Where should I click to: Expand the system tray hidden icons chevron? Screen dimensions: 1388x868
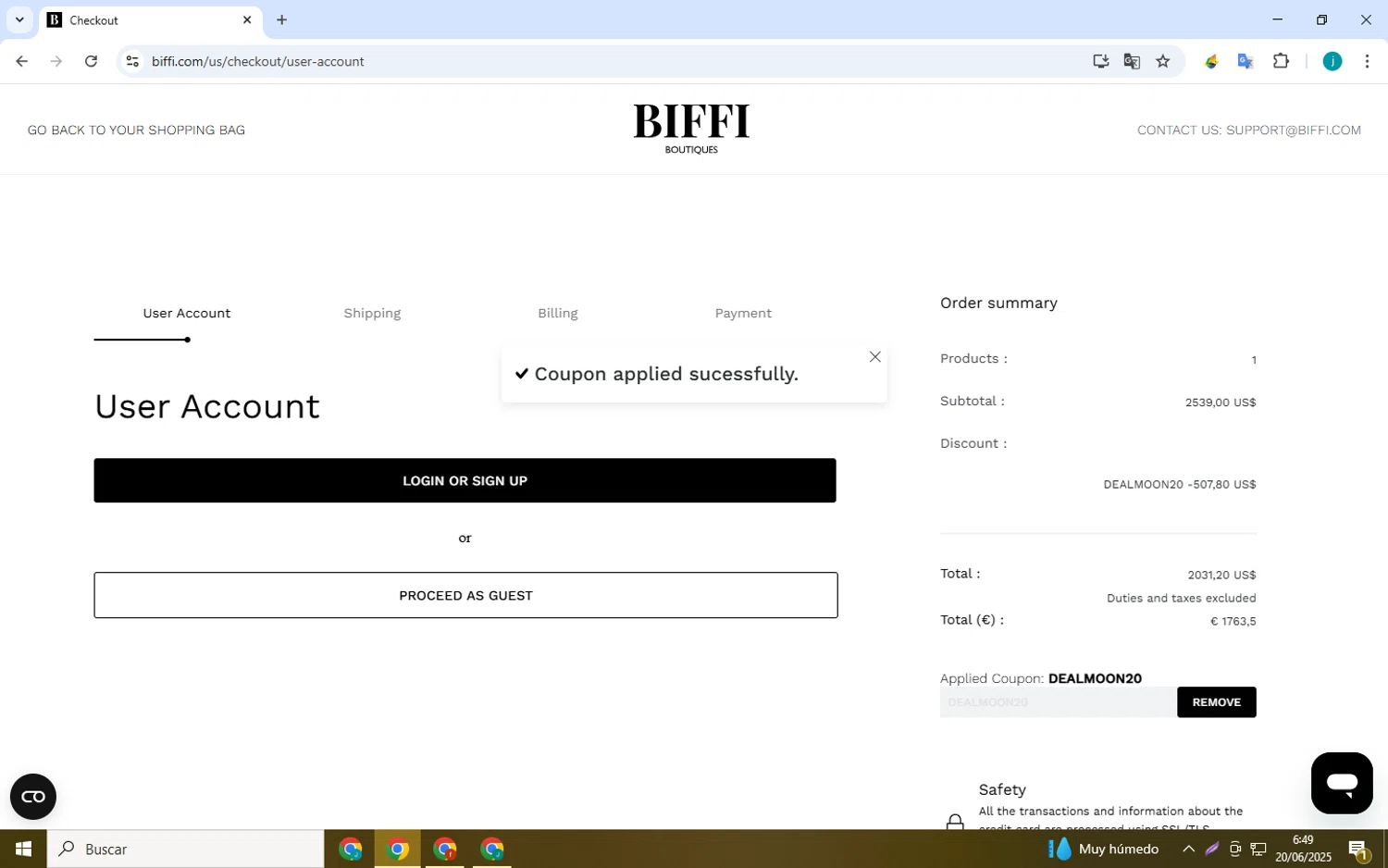pos(1188,849)
